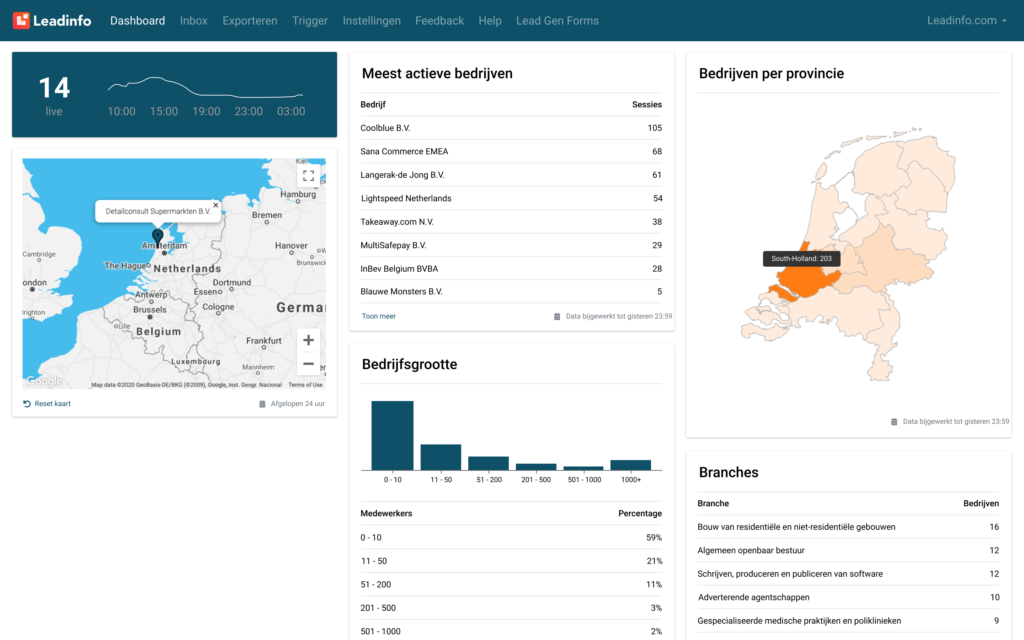Select the Blauwe Monsters B.V. row

(x=511, y=292)
